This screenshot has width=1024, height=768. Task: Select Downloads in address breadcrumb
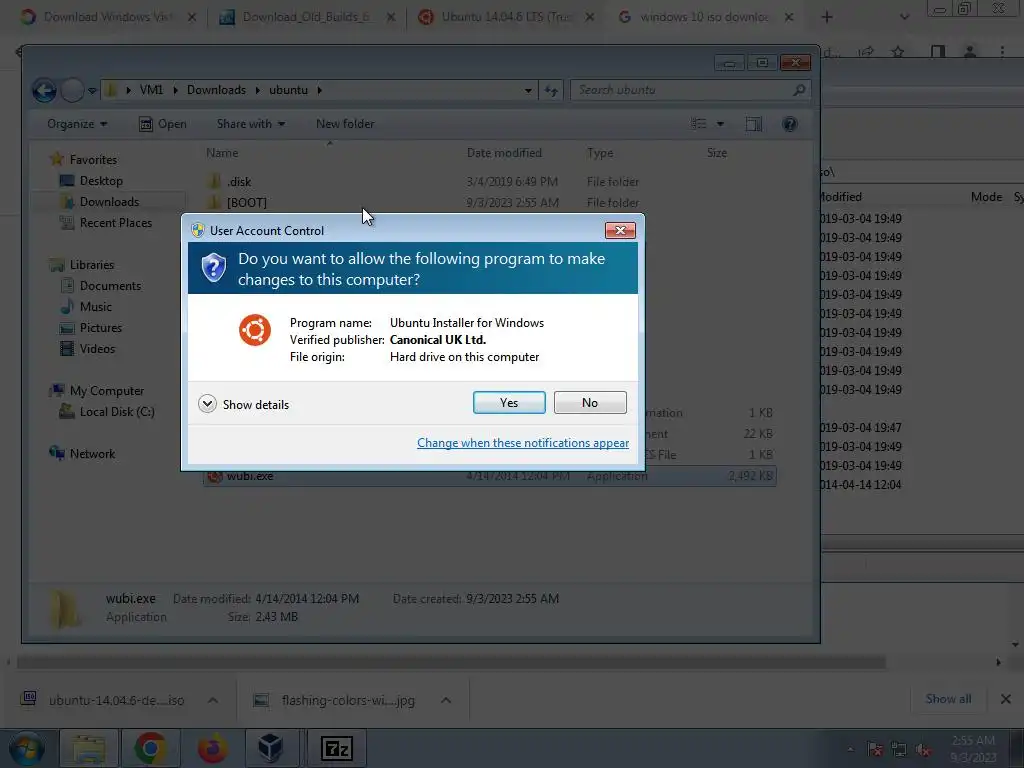click(216, 90)
